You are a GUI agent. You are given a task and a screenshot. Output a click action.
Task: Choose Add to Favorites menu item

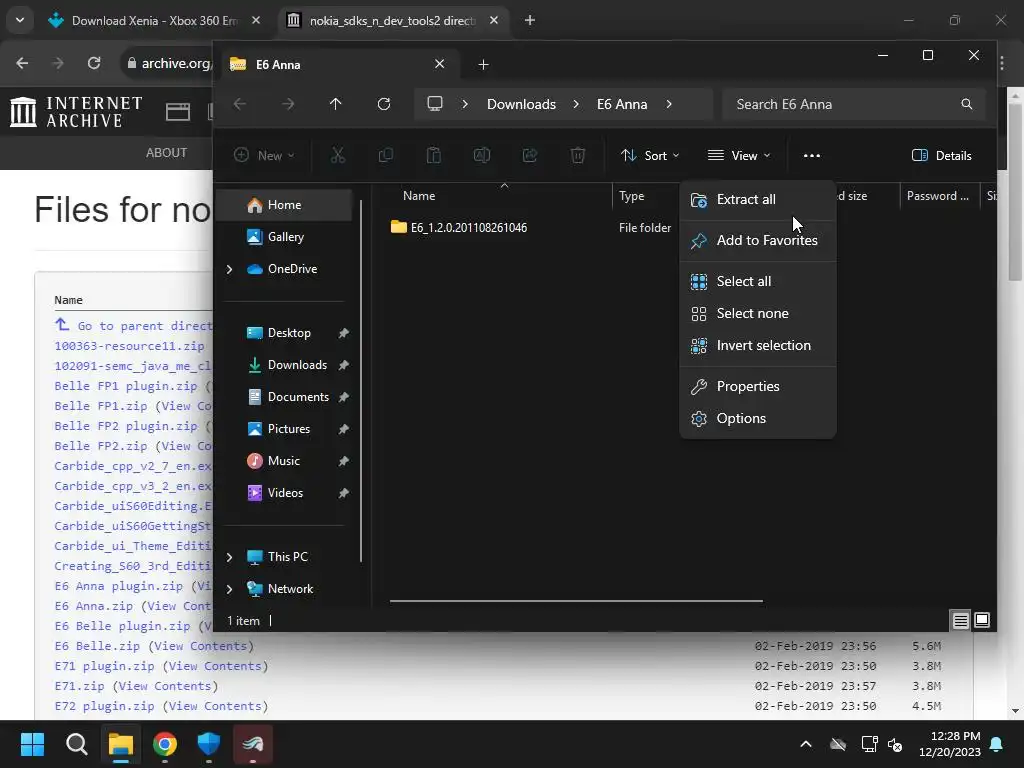pos(758,240)
